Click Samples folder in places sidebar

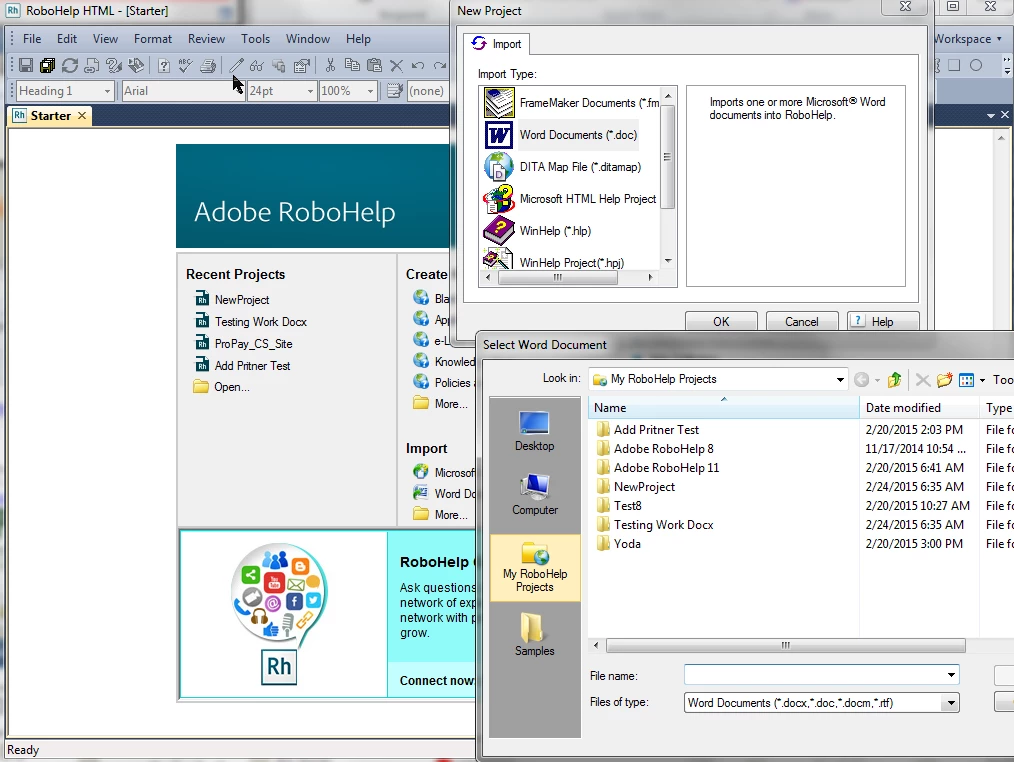pos(534,634)
